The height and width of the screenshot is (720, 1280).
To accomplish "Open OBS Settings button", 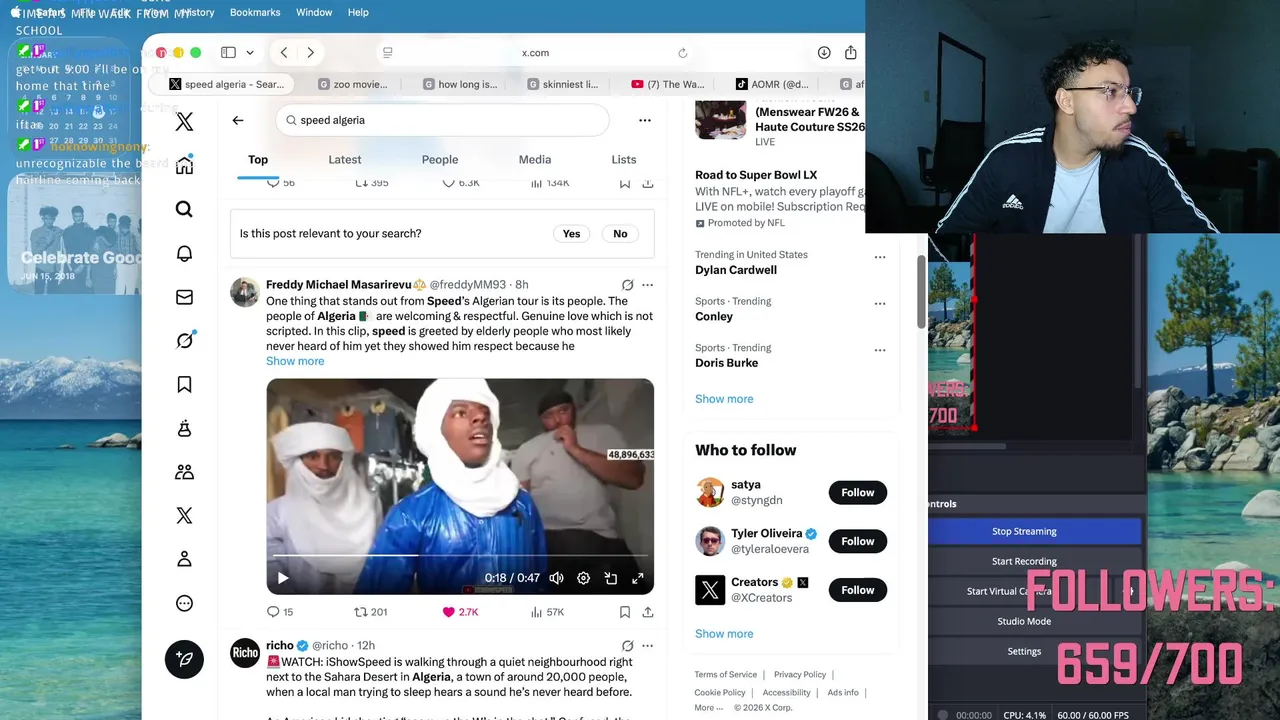I will pos(1024,651).
